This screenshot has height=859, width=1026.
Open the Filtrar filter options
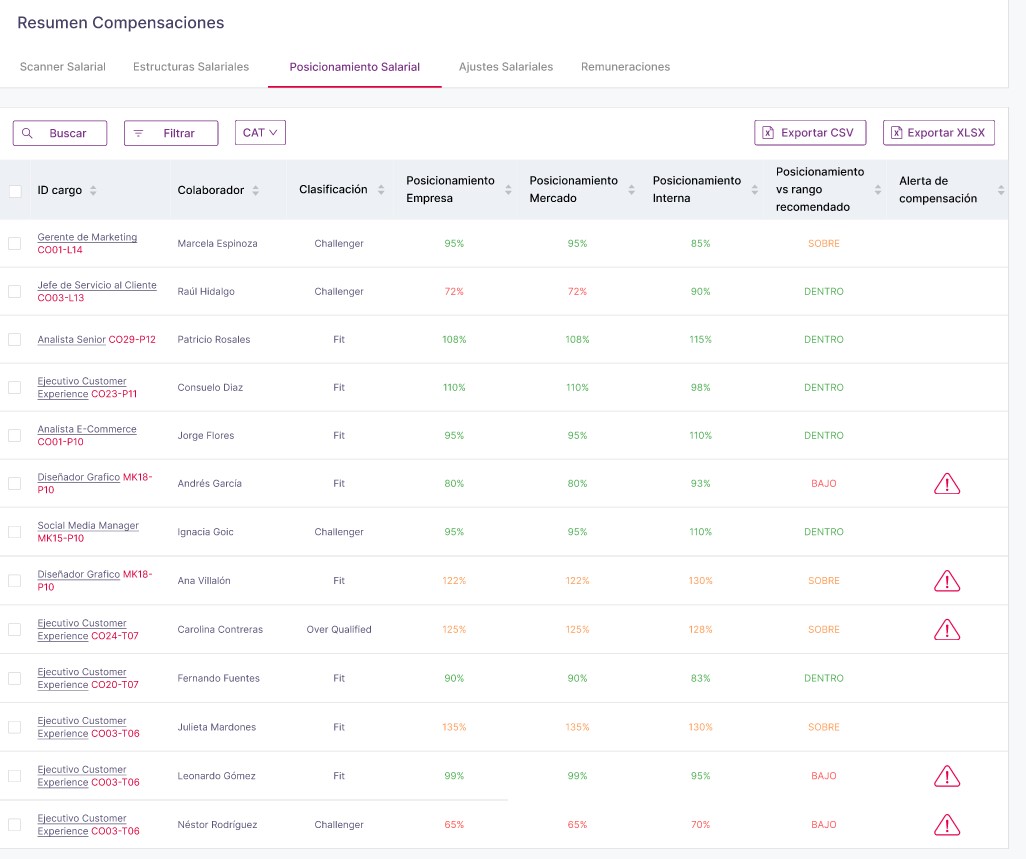(171, 133)
